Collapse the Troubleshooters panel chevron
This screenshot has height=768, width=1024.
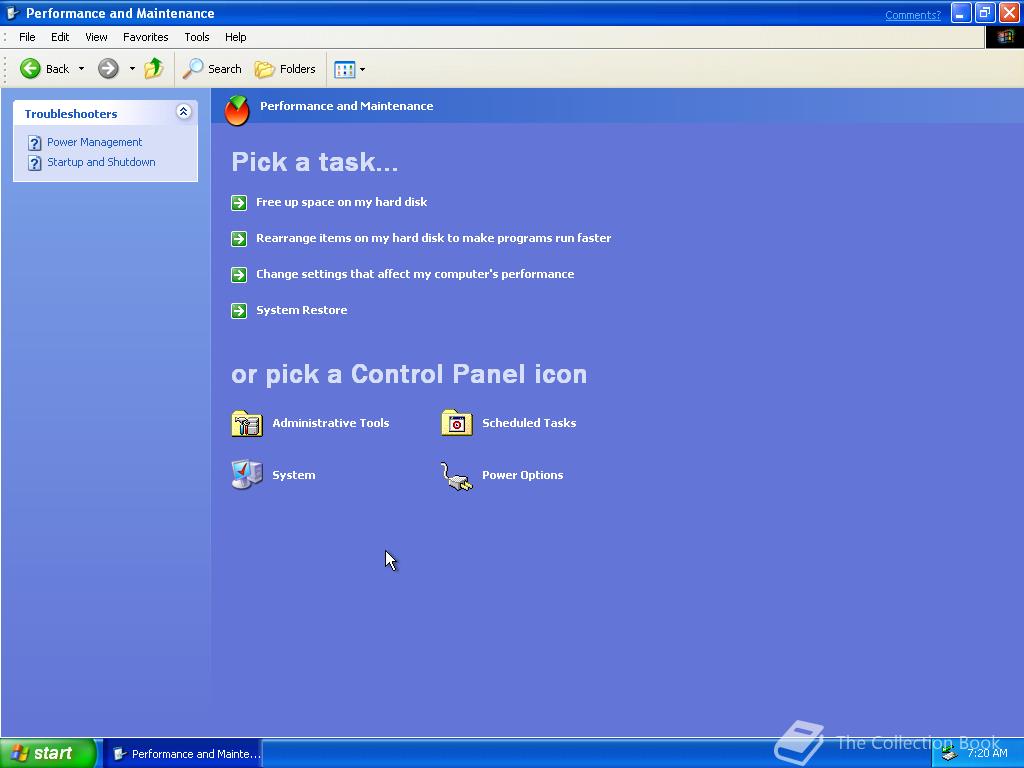pyautogui.click(x=184, y=112)
